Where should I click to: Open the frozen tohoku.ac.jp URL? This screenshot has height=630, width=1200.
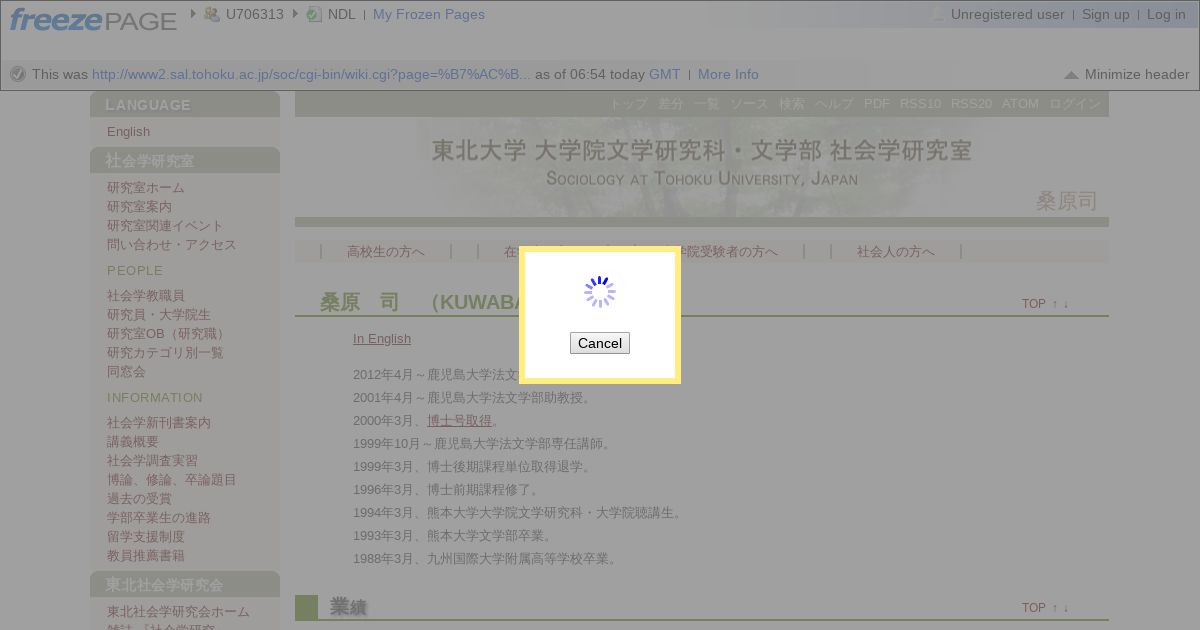pyautogui.click(x=311, y=74)
